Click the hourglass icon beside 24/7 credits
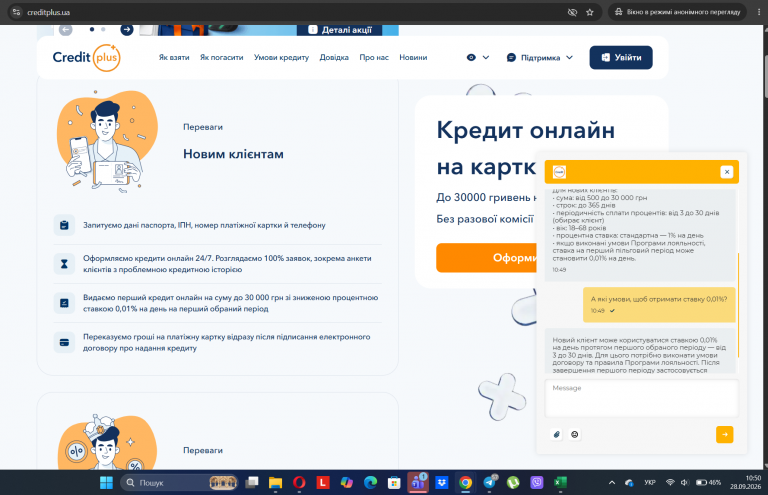The image size is (768, 495). (64, 264)
